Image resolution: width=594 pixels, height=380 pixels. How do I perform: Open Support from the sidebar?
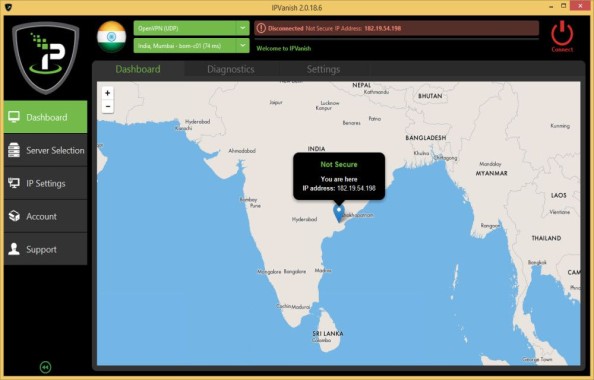point(45,249)
